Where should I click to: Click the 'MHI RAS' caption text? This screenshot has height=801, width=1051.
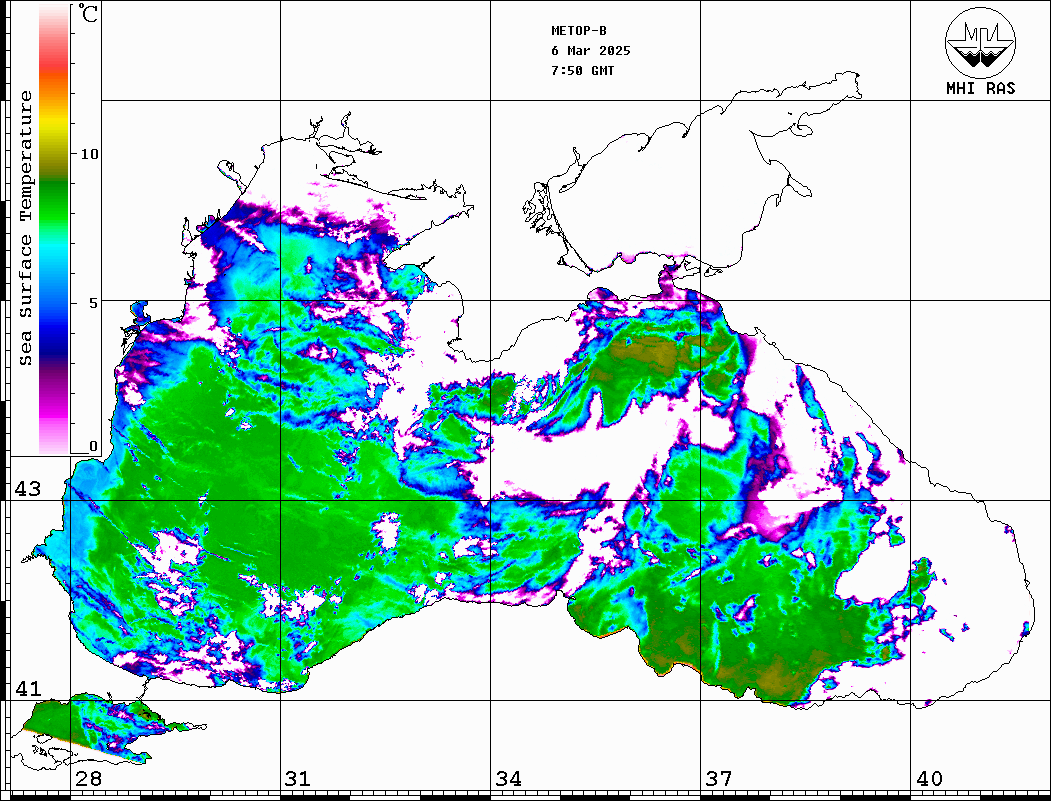(981, 88)
